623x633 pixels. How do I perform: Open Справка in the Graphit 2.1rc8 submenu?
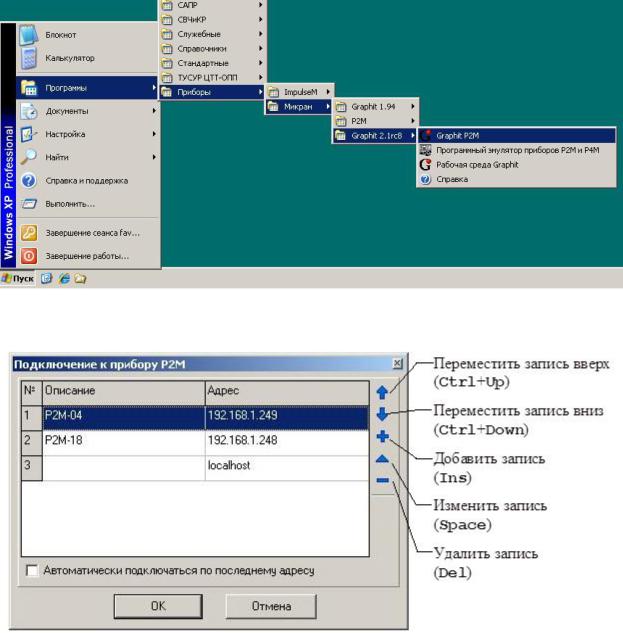coord(516,179)
